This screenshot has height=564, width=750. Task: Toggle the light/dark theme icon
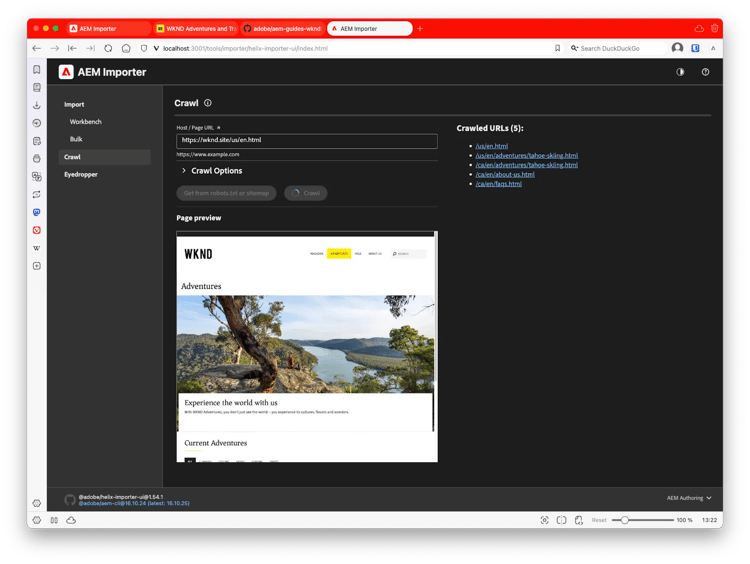[680, 72]
